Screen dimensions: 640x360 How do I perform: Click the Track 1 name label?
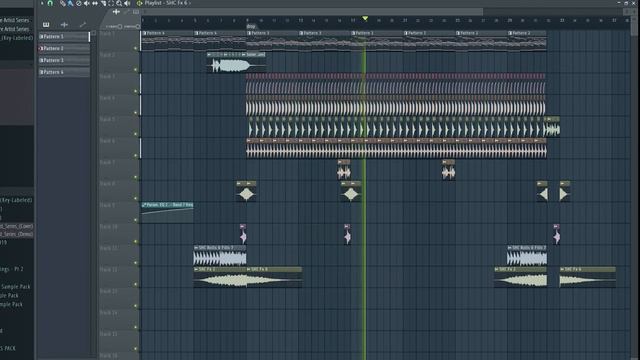click(108, 34)
